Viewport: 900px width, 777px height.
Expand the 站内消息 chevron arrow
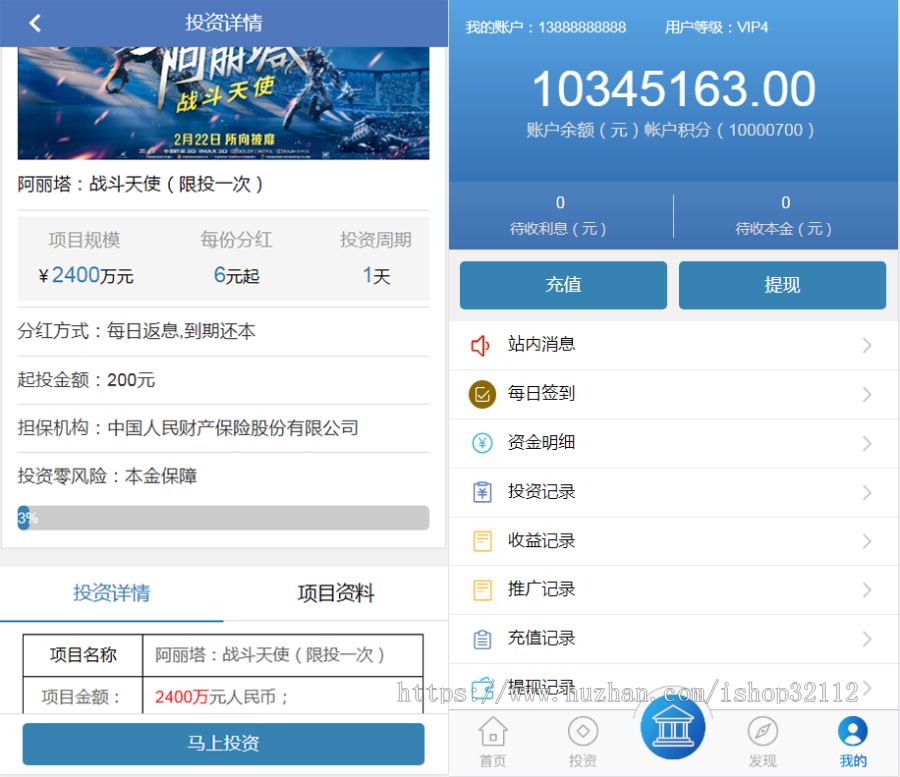(x=866, y=344)
